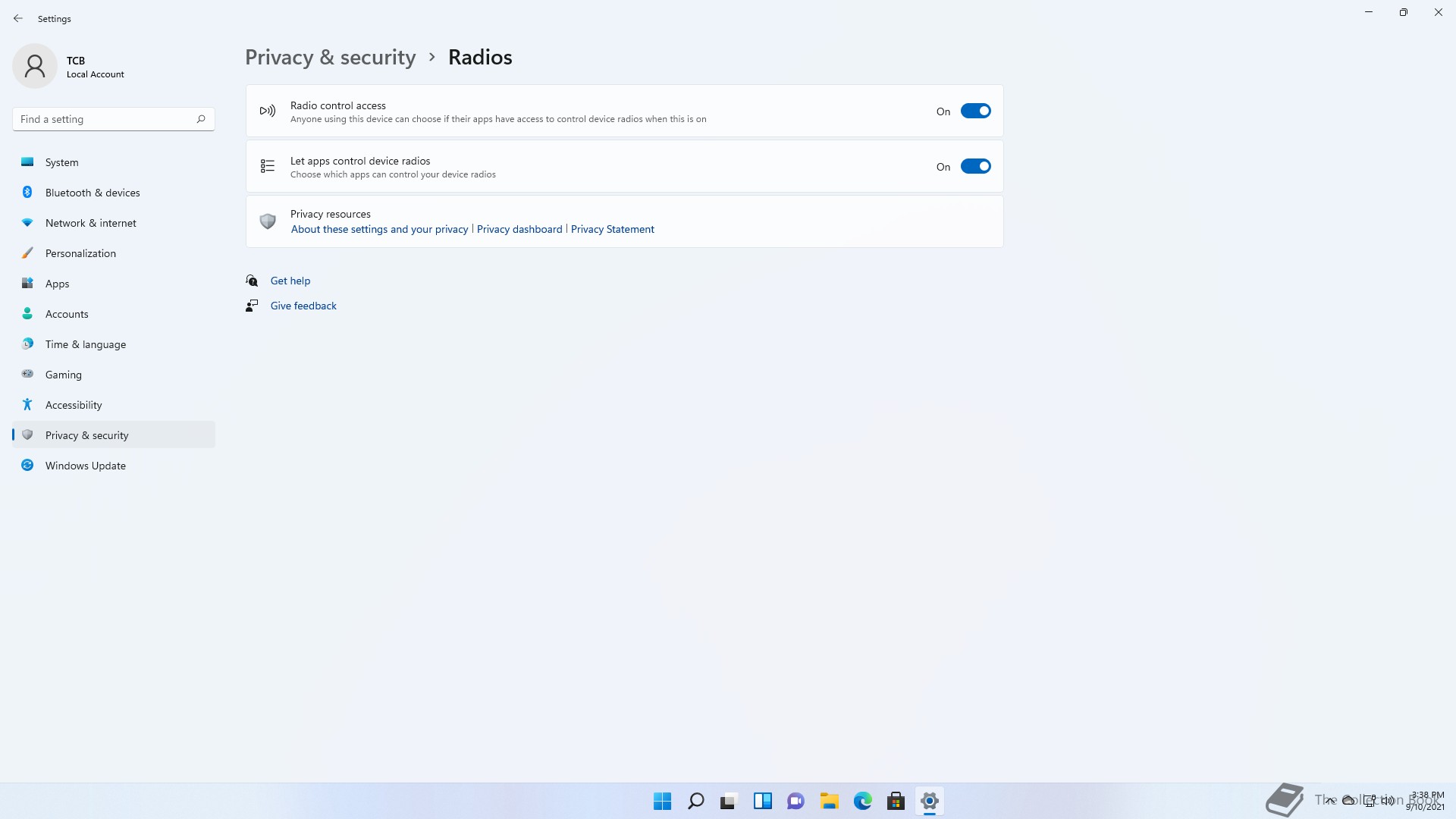Click the Settings gear in the taskbar
Image resolution: width=1456 pixels, height=819 pixels.
click(929, 801)
